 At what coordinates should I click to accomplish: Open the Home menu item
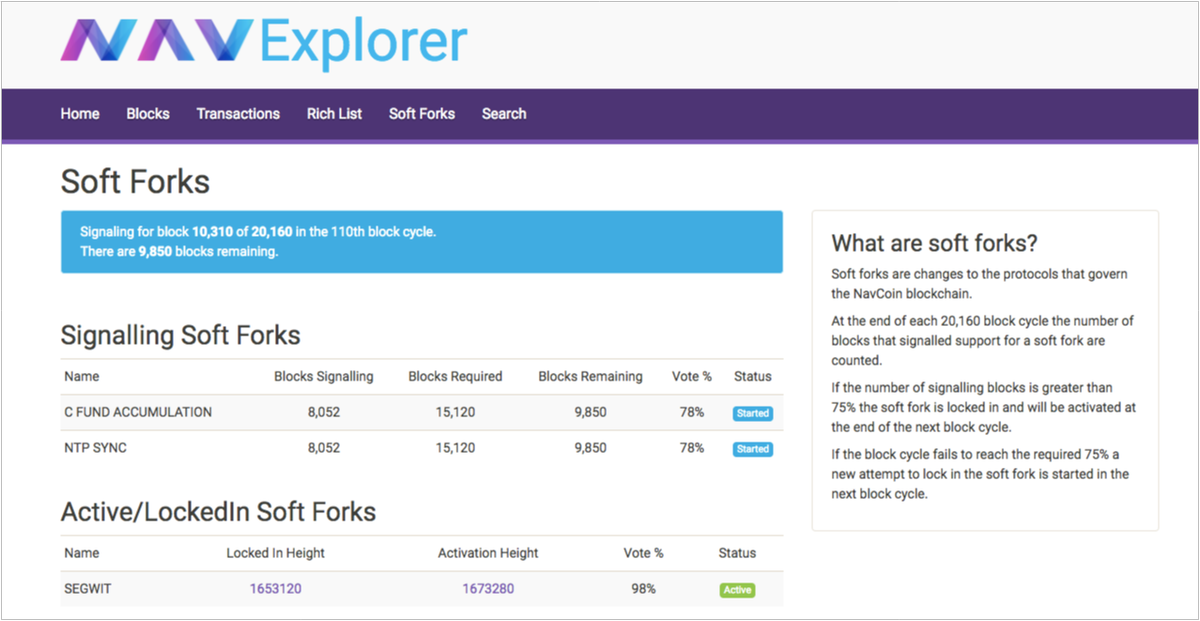click(x=80, y=114)
